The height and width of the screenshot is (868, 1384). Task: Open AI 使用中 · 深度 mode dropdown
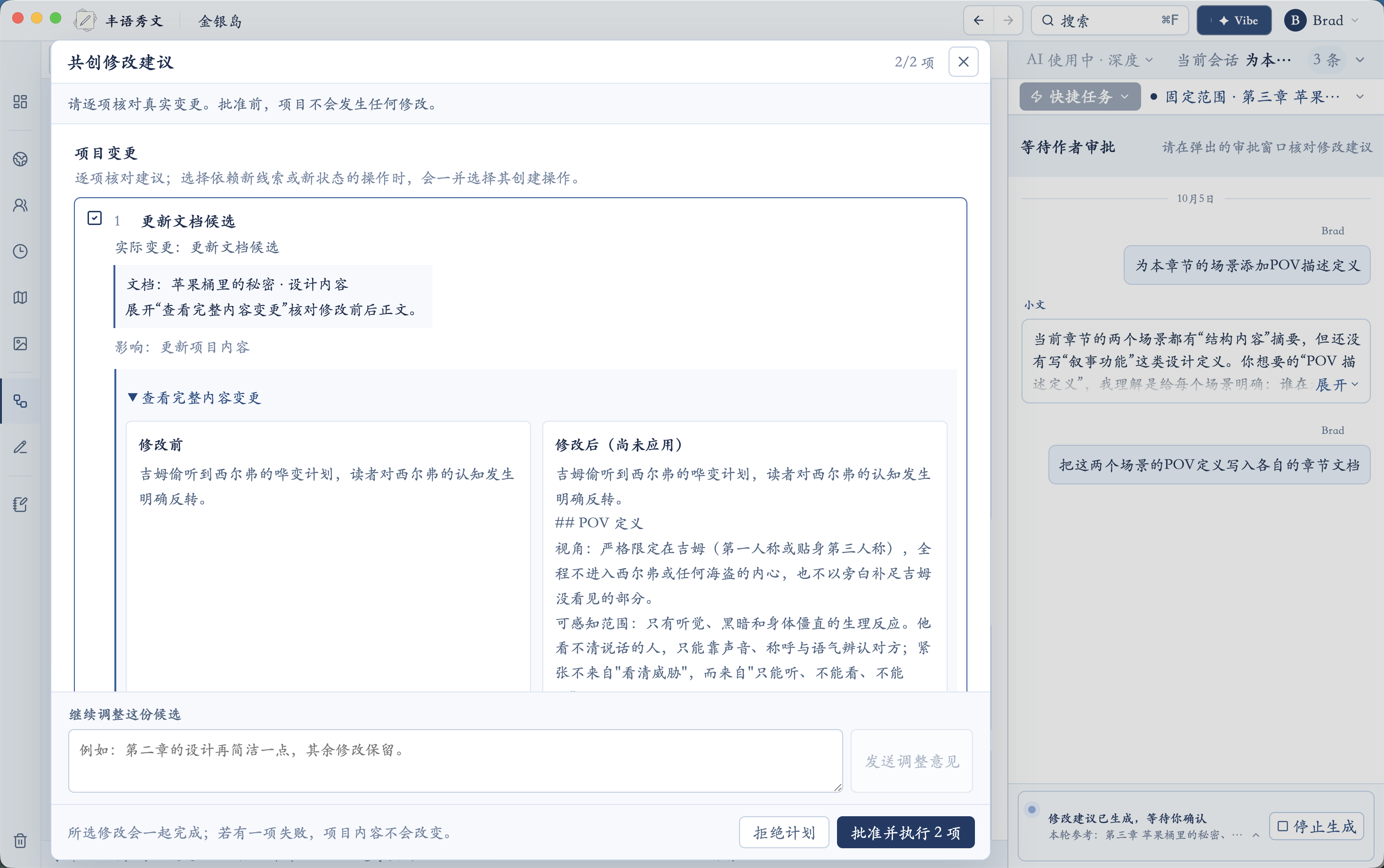1089,60
